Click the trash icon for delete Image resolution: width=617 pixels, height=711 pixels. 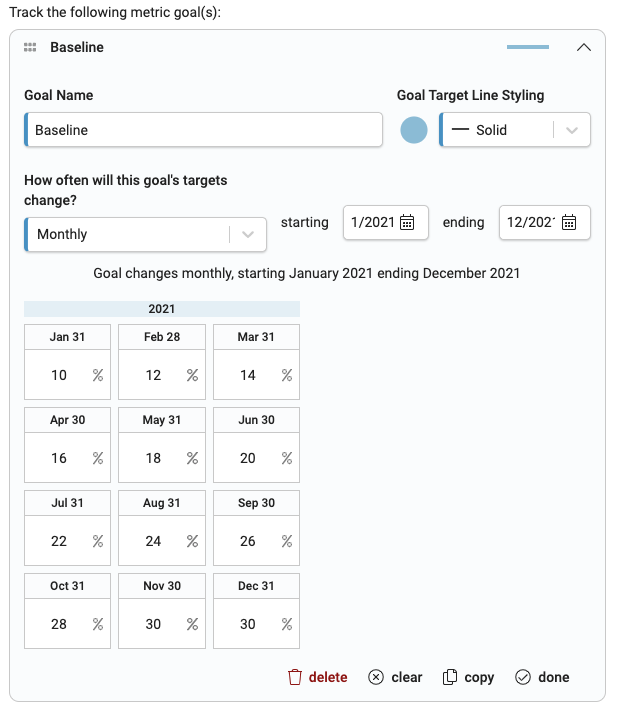coord(295,677)
